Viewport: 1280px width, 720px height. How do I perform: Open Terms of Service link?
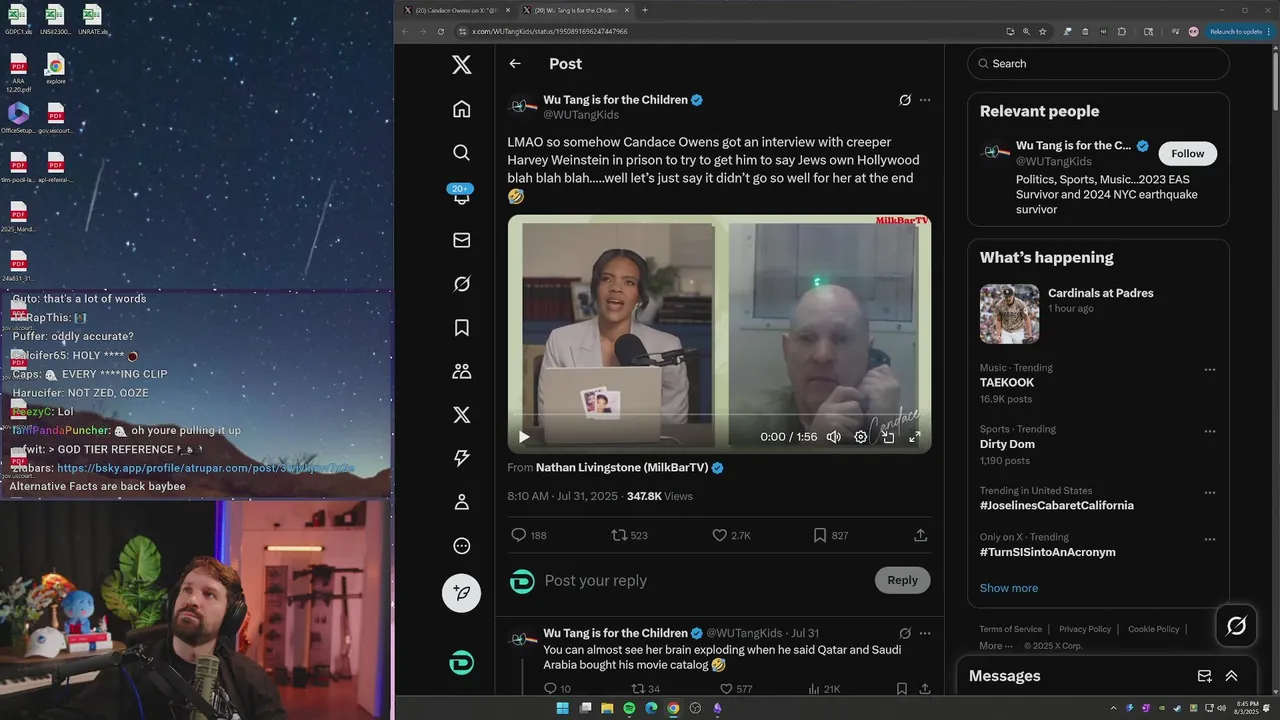pyautogui.click(x=1010, y=629)
